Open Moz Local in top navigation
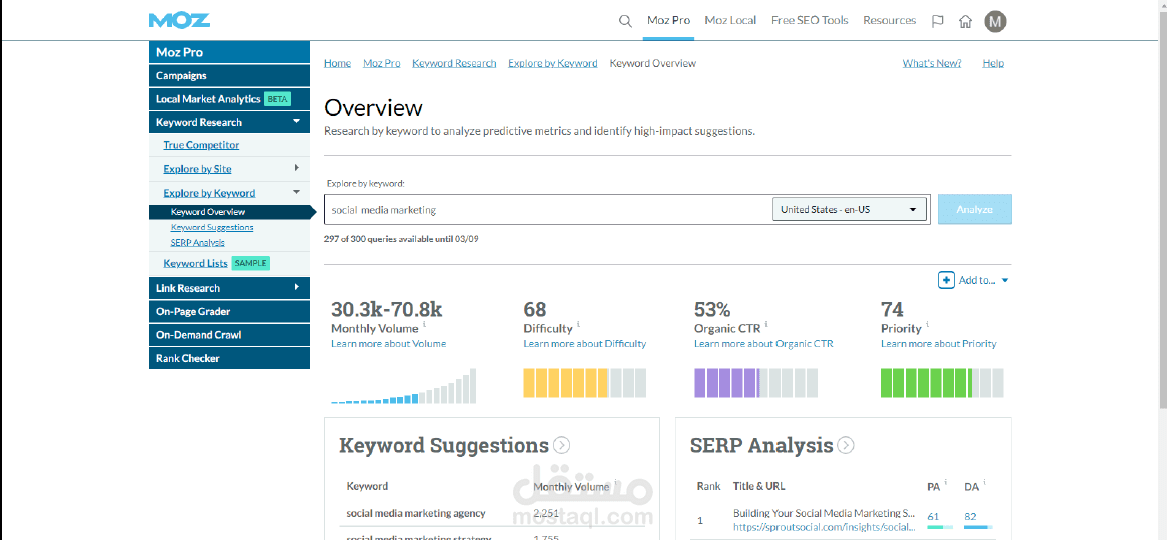This screenshot has height=540, width=1167. coord(730,21)
